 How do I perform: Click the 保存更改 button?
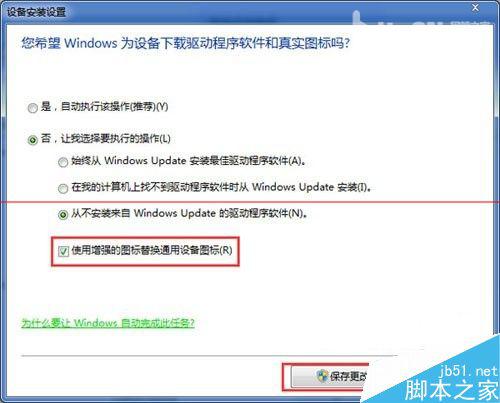[330, 376]
